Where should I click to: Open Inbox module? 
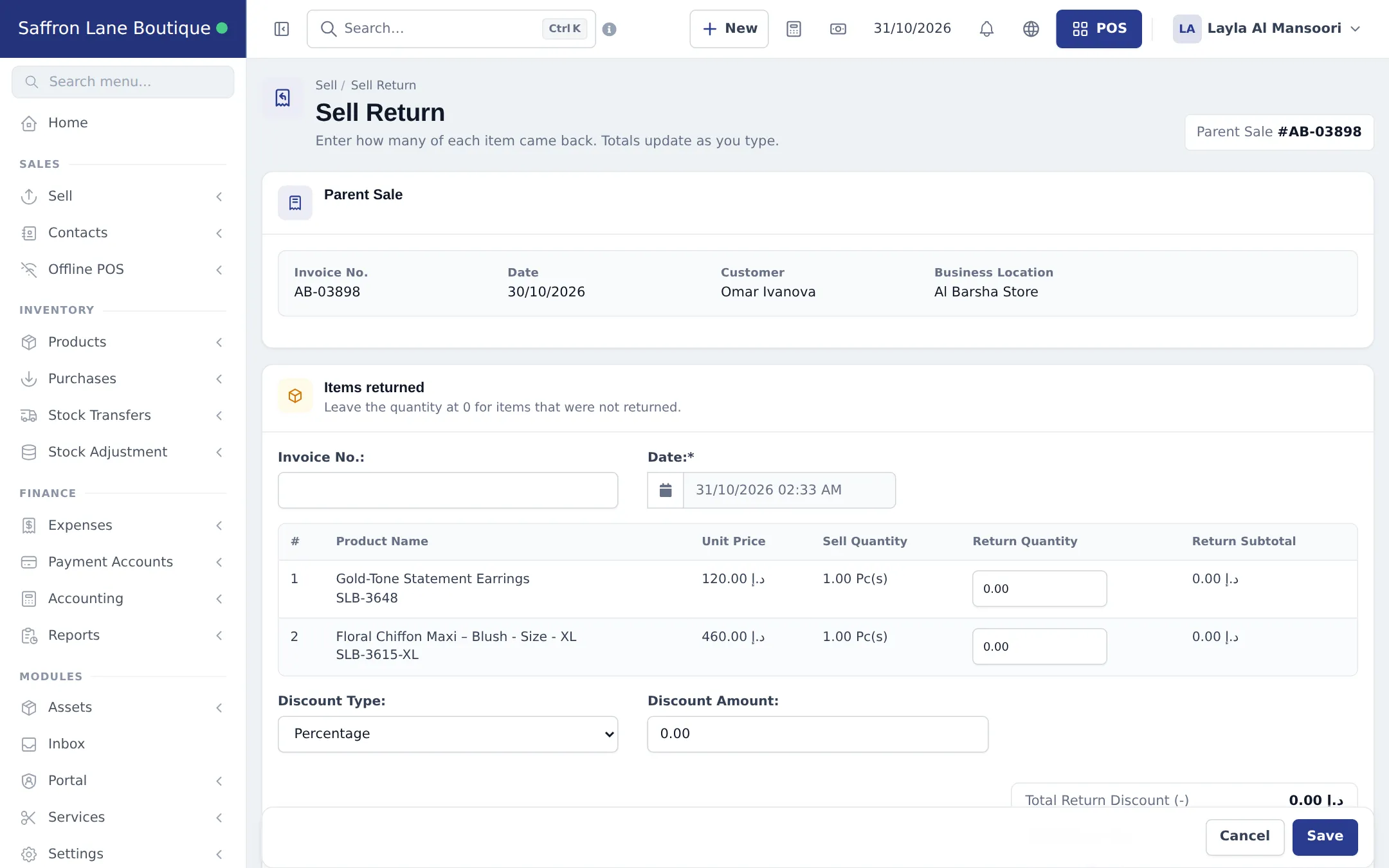tap(123, 744)
